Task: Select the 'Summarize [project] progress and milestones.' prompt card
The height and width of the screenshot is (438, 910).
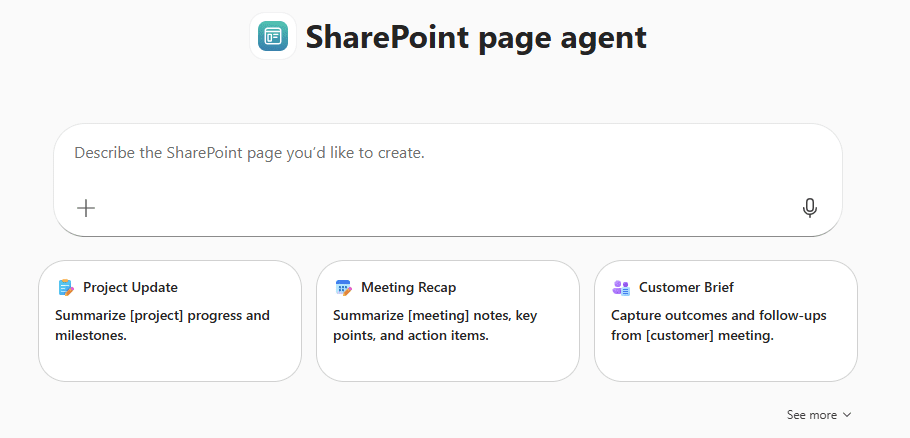Action: click(170, 321)
